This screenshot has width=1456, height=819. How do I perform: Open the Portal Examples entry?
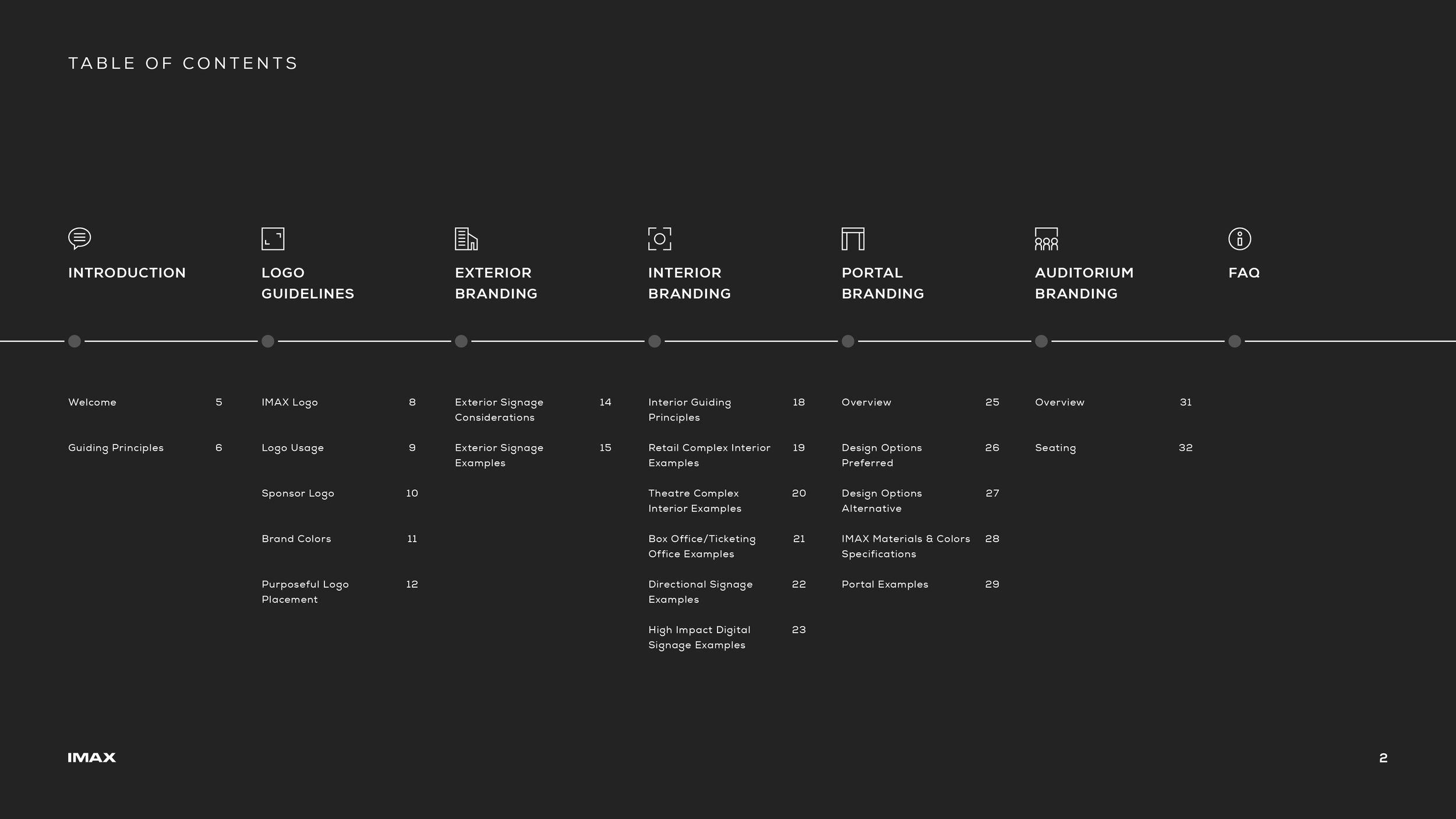pos(885,584)
